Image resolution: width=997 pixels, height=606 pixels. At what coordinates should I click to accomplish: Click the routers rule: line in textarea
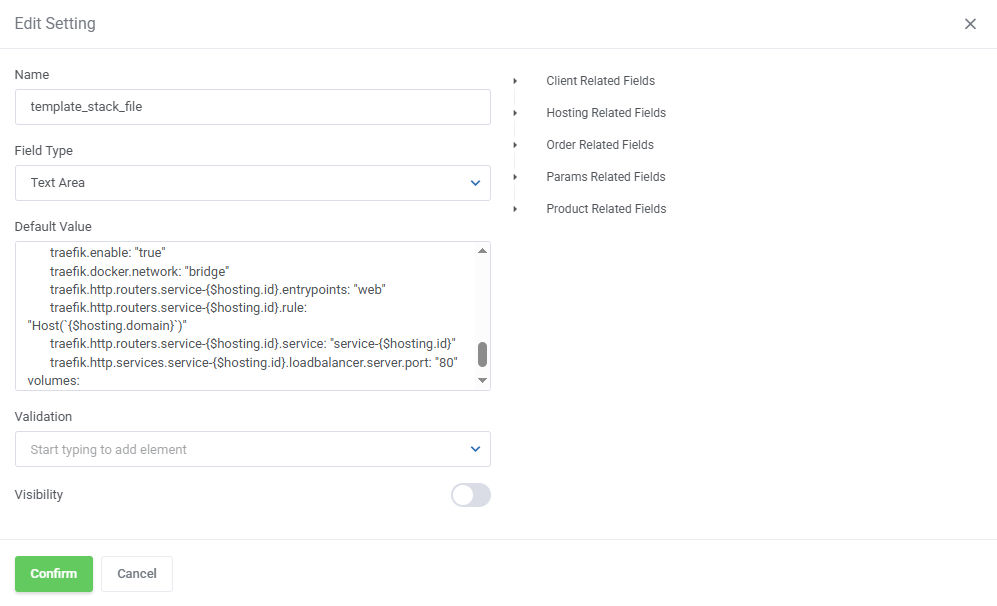coord(178,308)
